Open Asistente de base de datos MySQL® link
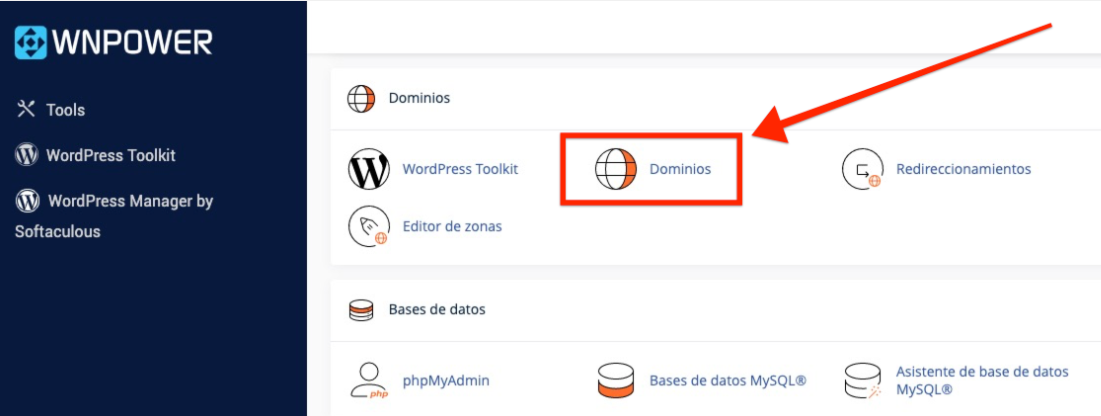The height and width of the screenshot is (416, 1101). tap(982, 381)
